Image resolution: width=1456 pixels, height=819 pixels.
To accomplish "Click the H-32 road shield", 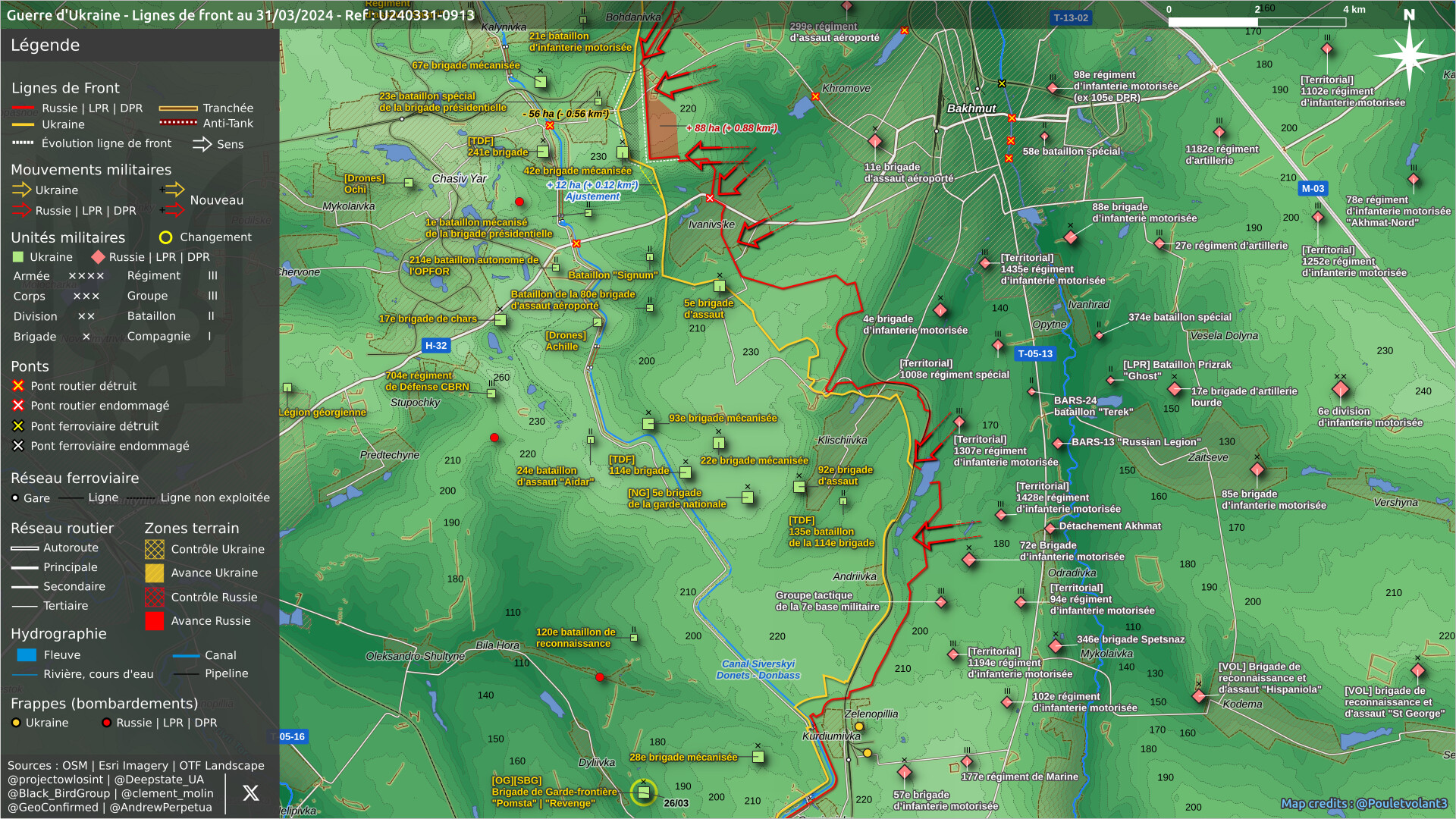I will point(436,346).
